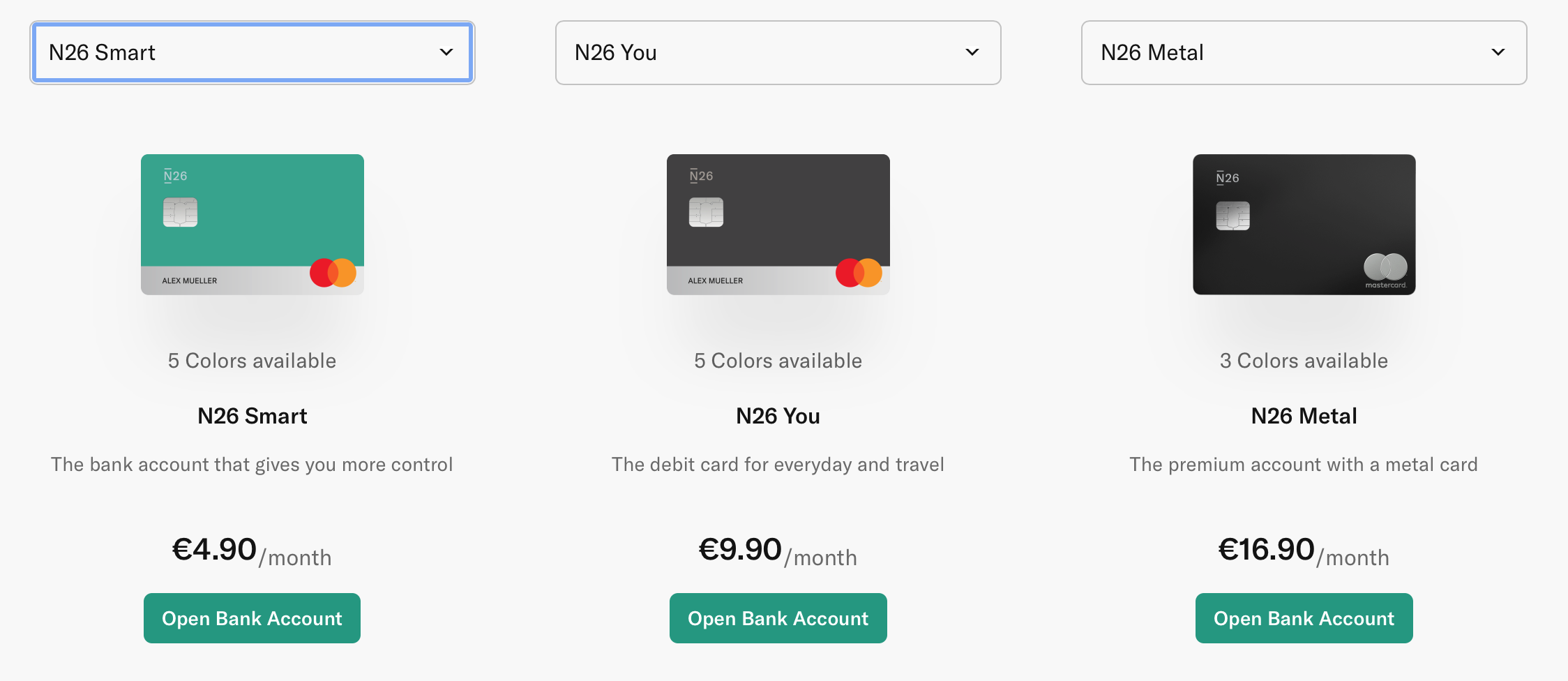This screenshot has width=1568, height=681.
Task: Click the chip icon on the Metal card
Action: point(1235,216)
